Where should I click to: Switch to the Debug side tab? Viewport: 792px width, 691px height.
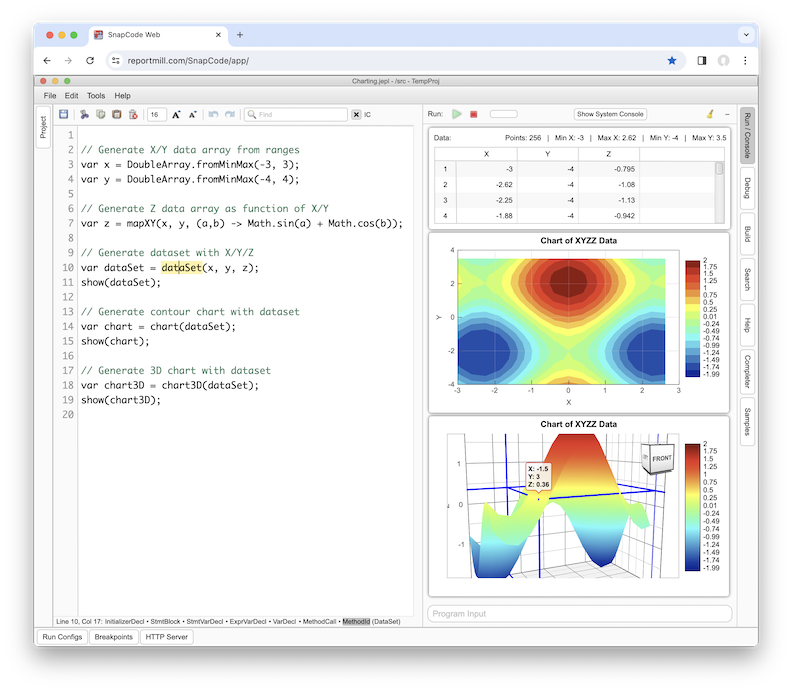click(746, 187)
